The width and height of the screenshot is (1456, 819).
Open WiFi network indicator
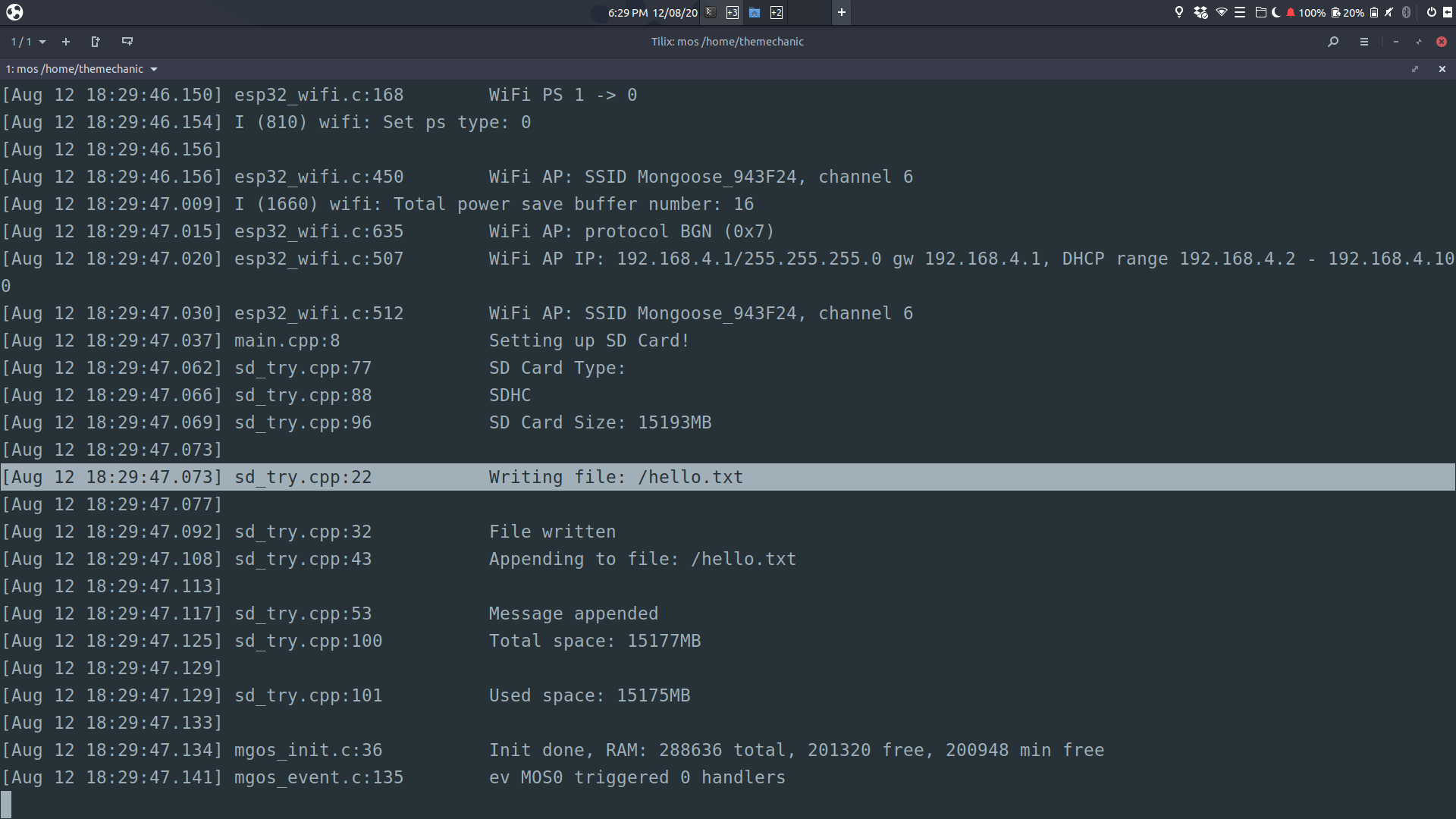[1221, 12]
